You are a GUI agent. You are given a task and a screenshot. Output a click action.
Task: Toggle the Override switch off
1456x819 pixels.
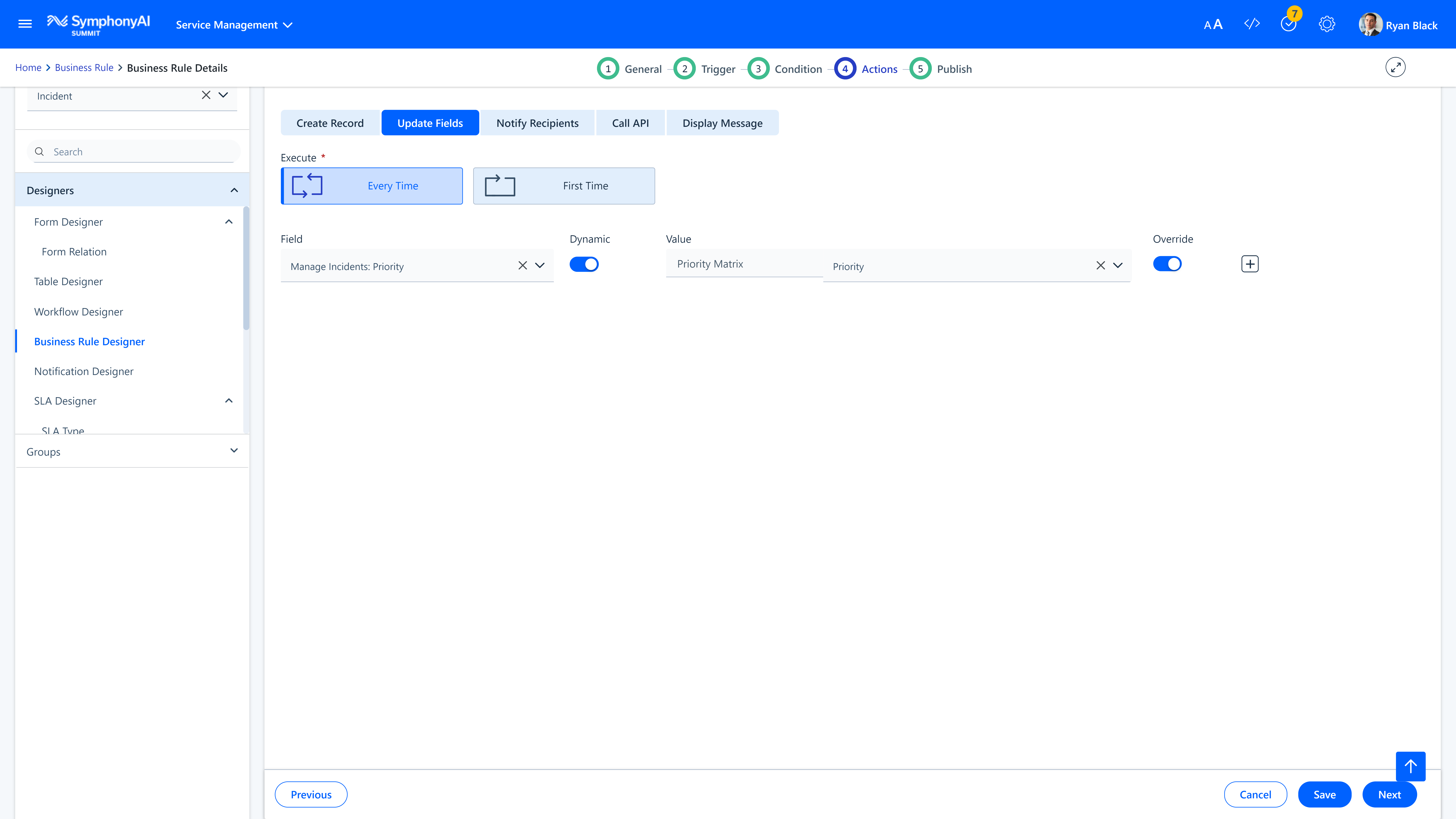tap(1167, 264)
